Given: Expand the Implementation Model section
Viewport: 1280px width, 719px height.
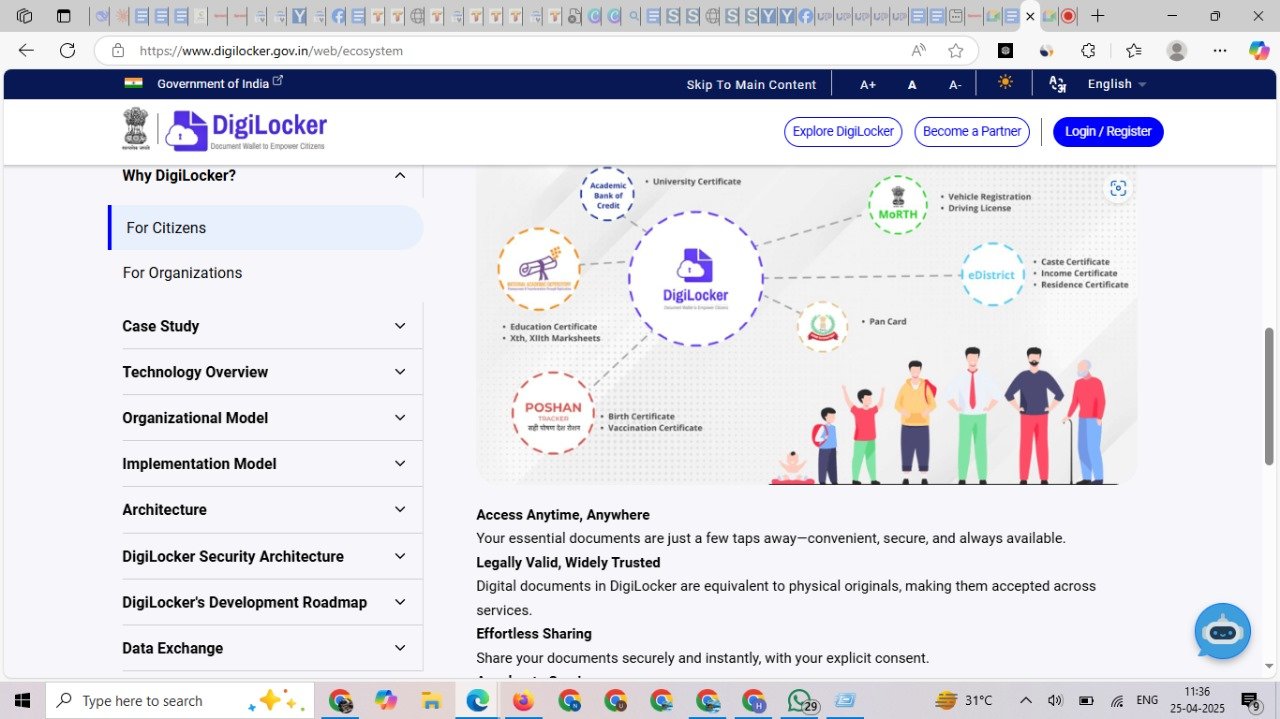Looking at the screenshot, I should (265, 464).
